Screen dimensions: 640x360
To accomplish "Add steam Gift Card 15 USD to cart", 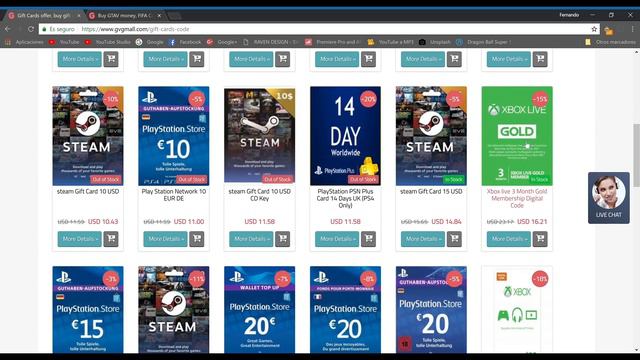I will coord(454,239).
